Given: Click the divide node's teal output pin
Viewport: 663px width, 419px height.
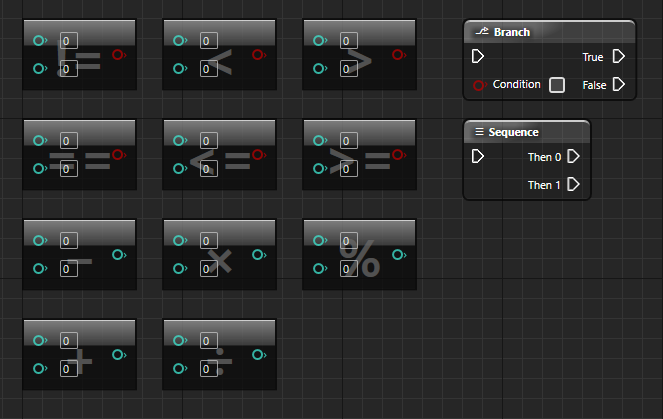Looking at the screenshot, I should pos(259,355).
